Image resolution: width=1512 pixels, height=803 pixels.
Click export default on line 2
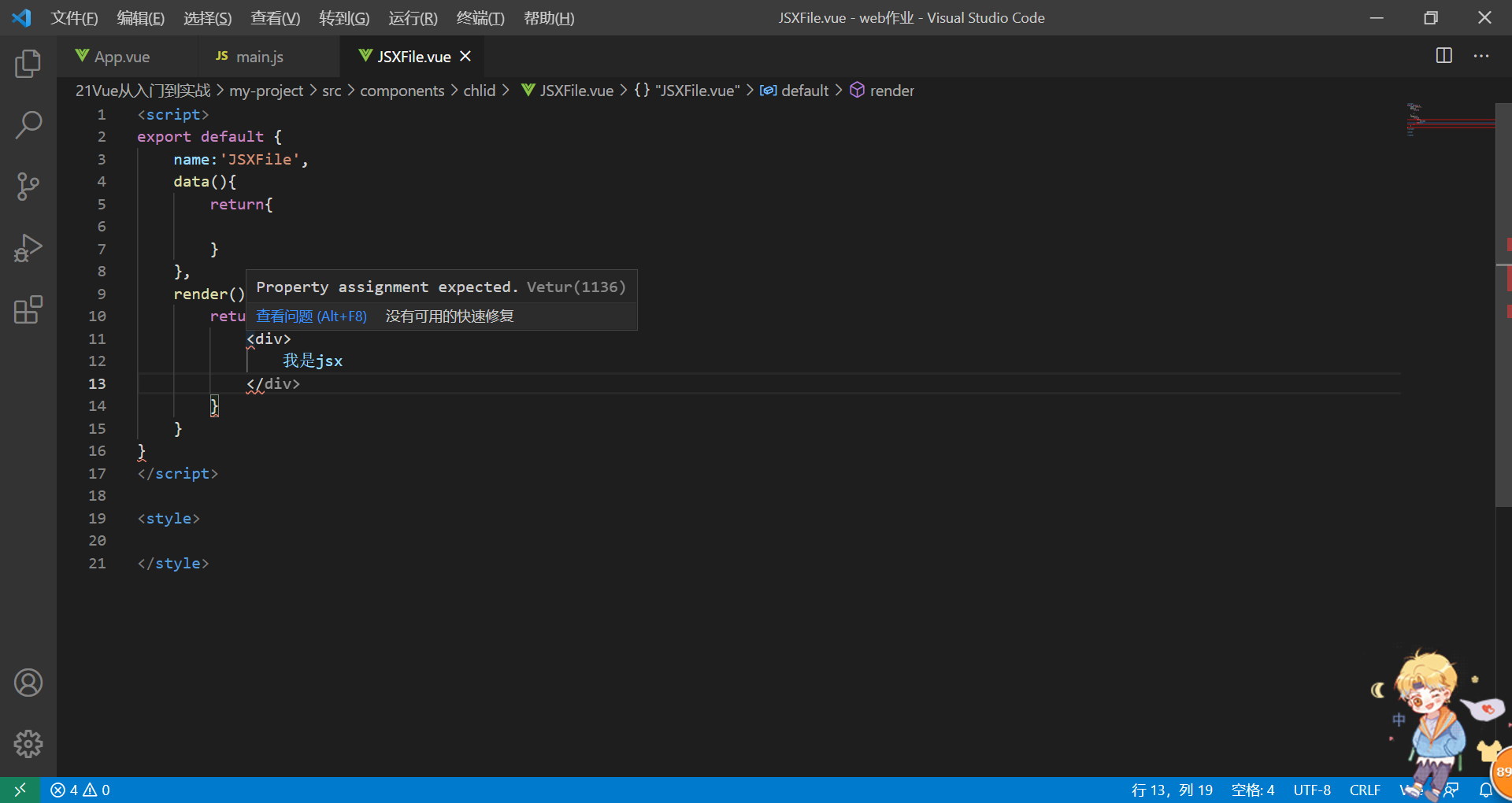click(200, 136)
